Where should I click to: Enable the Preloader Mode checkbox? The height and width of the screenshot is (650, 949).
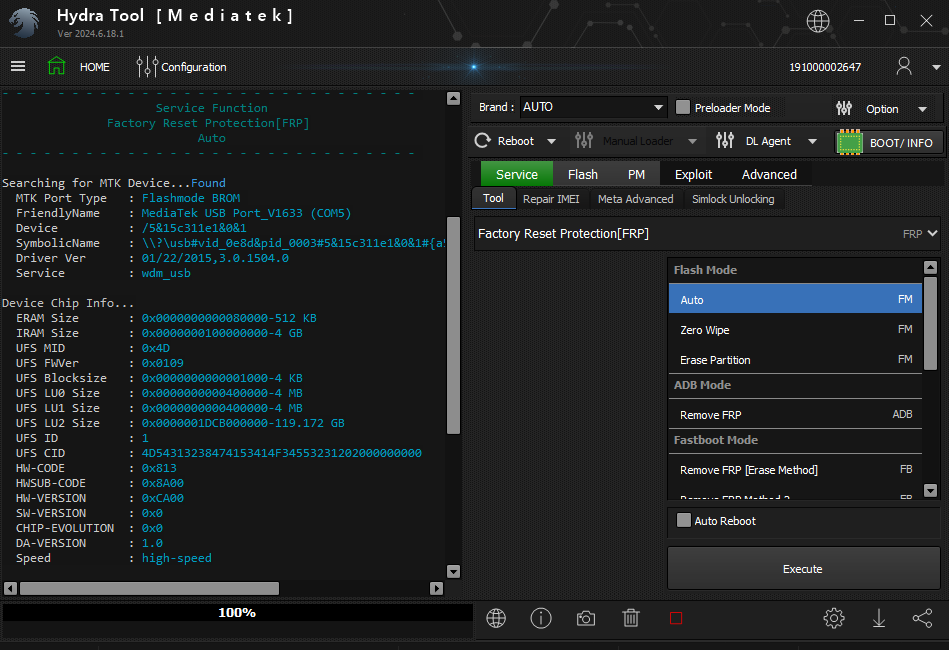pyautogui.click(x=683, y=107)
